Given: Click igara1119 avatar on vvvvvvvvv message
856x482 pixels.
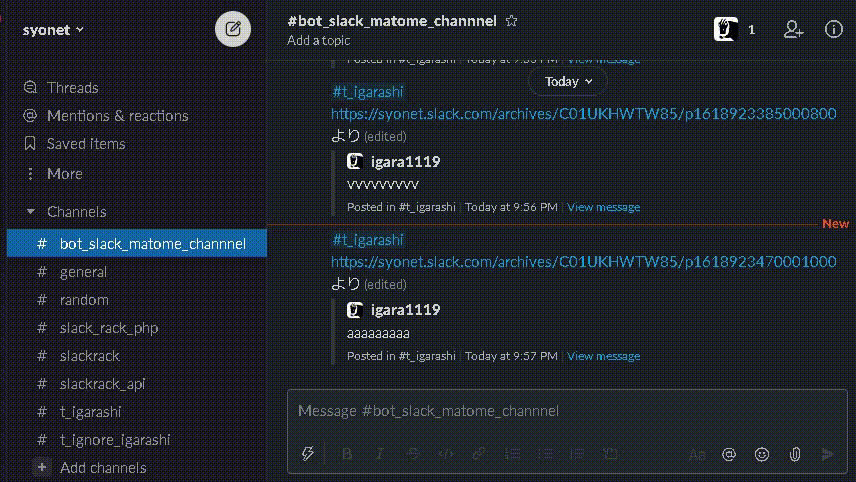Looking at the screenshot, I should [x=355, y=162].
